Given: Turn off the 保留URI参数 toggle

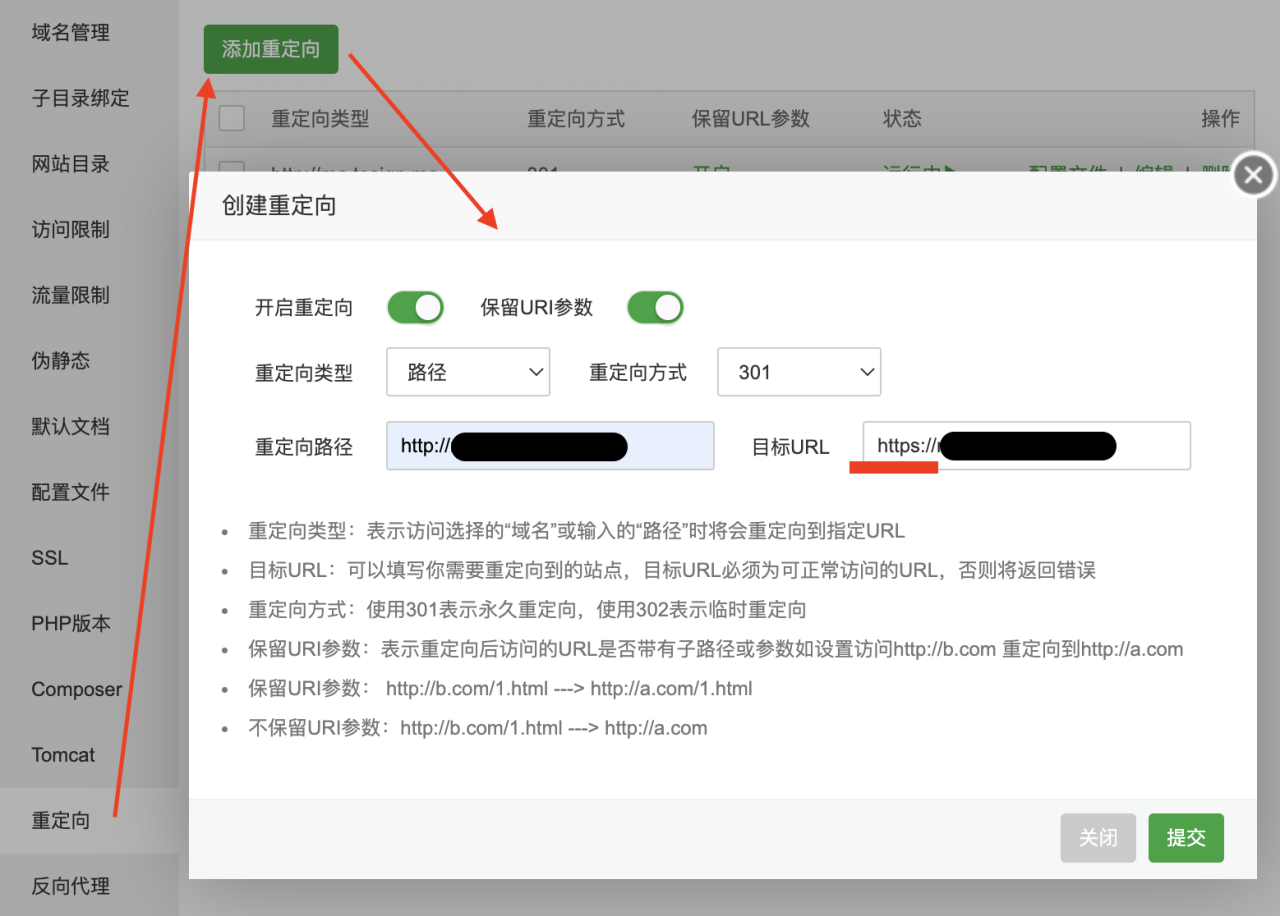Looking at the screenshot, I should coord(655,307).
